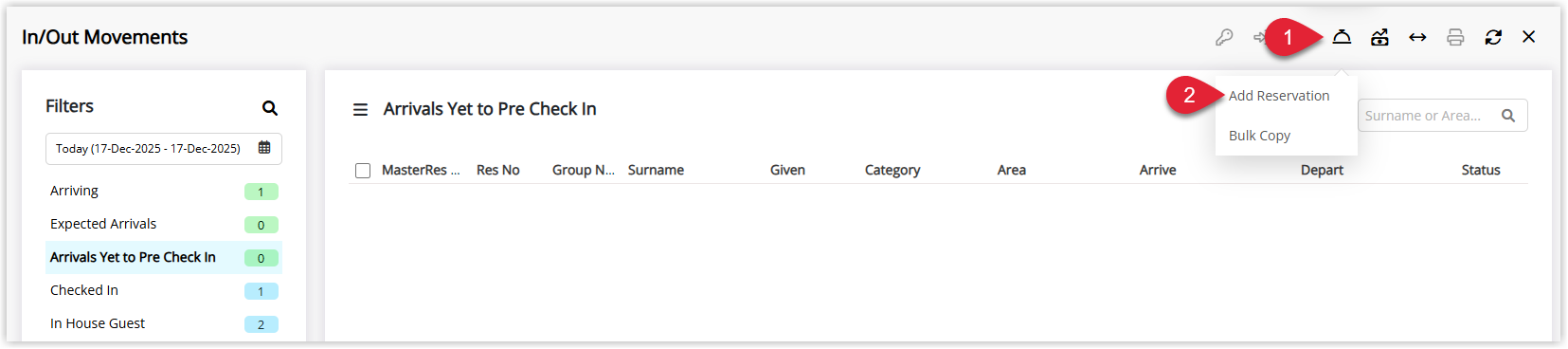The height and width of the screenshot is (349, 1568).
Task: Sort by Group N... column header
Action: [584, 170]
